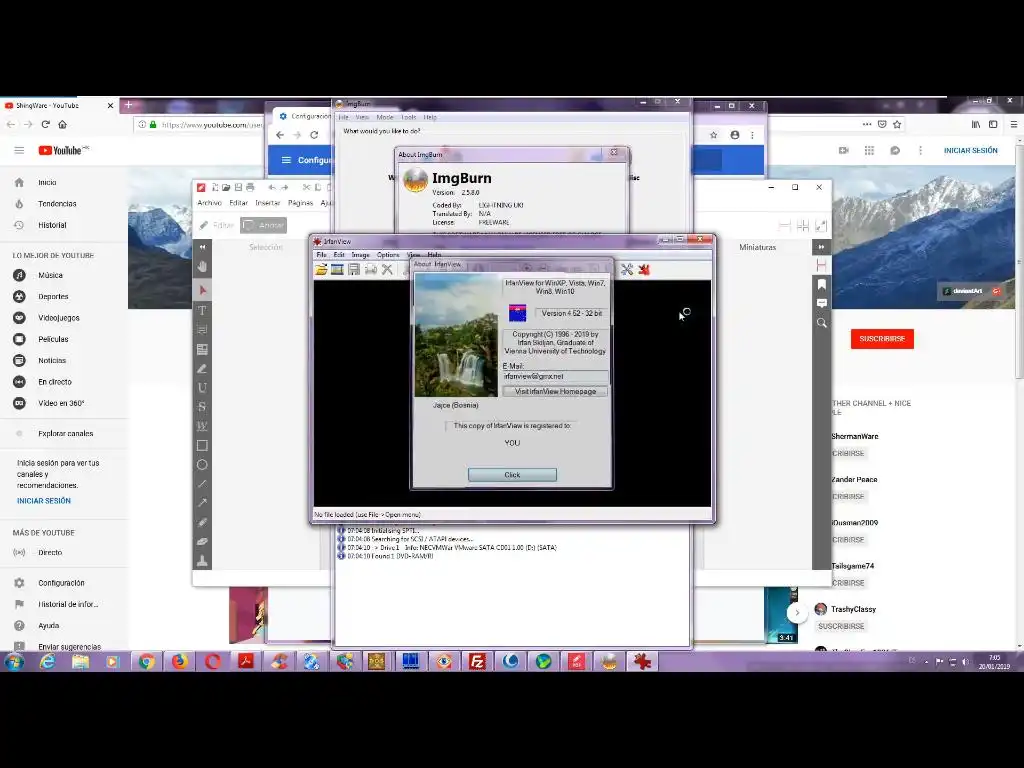Image resolution: width=1024 pixels, height=768 pixels.
Task: Click the Delete X icon in IrfanView toolbar
Action: (387, 269)
